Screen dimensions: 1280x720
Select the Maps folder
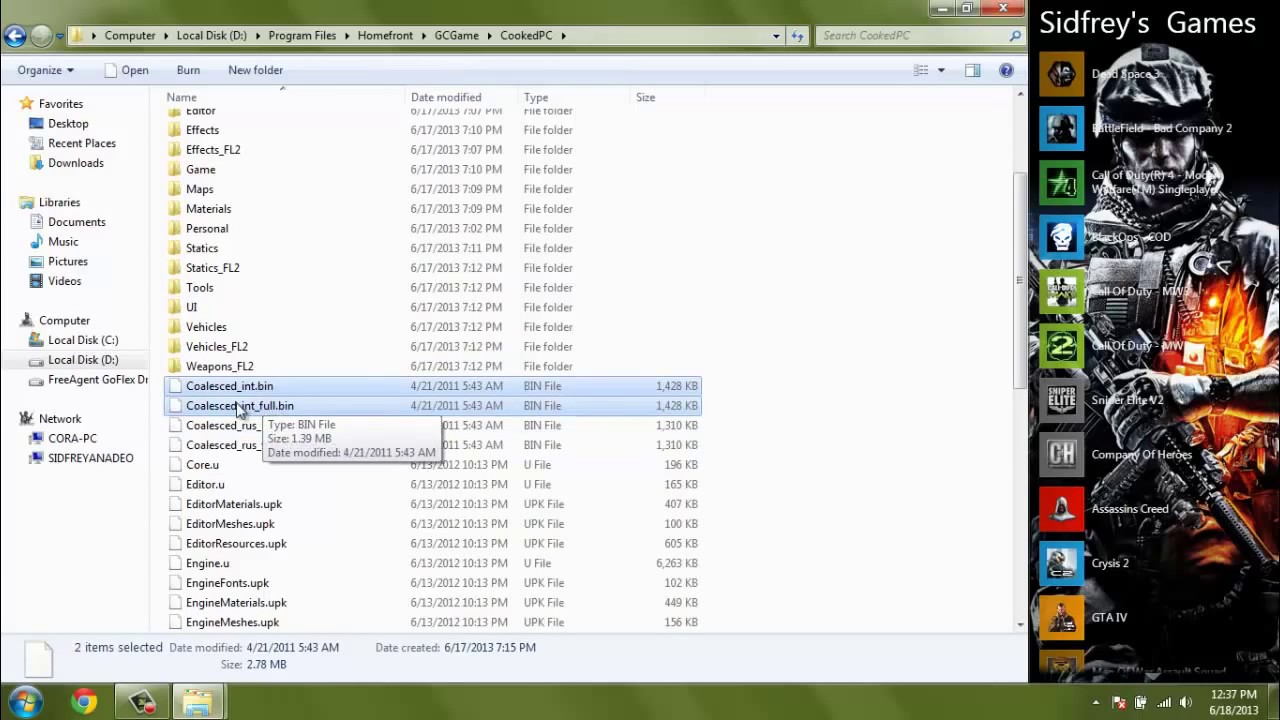199,189
